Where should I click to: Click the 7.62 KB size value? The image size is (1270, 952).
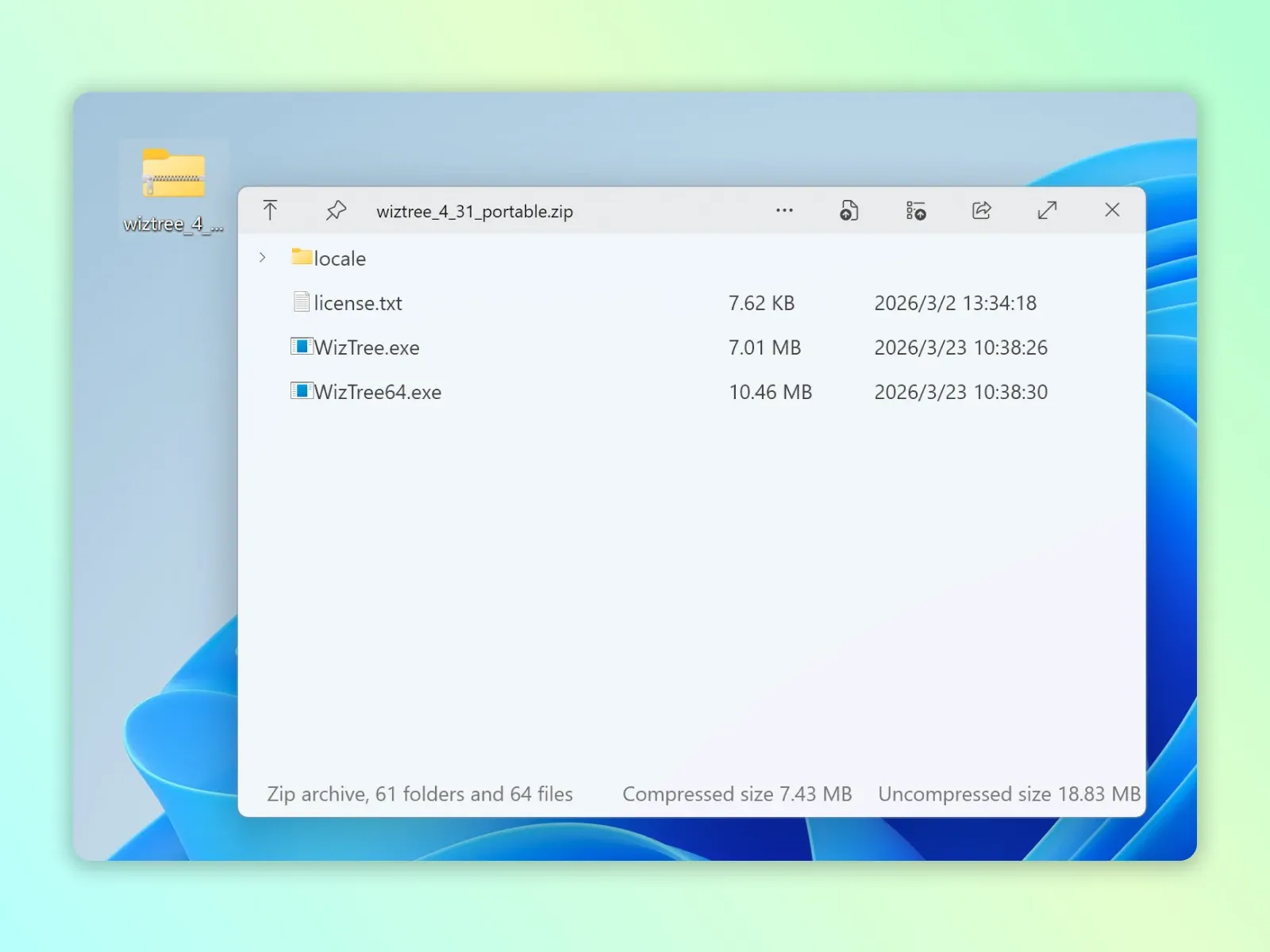pyautogui.click(x=761, y=303)
